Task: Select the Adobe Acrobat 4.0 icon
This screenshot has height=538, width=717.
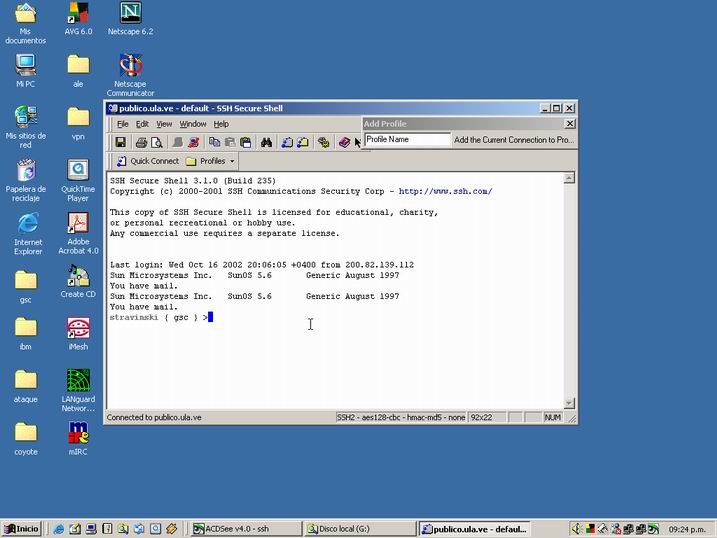Action: pyautogui.click(x=78, y=233)
